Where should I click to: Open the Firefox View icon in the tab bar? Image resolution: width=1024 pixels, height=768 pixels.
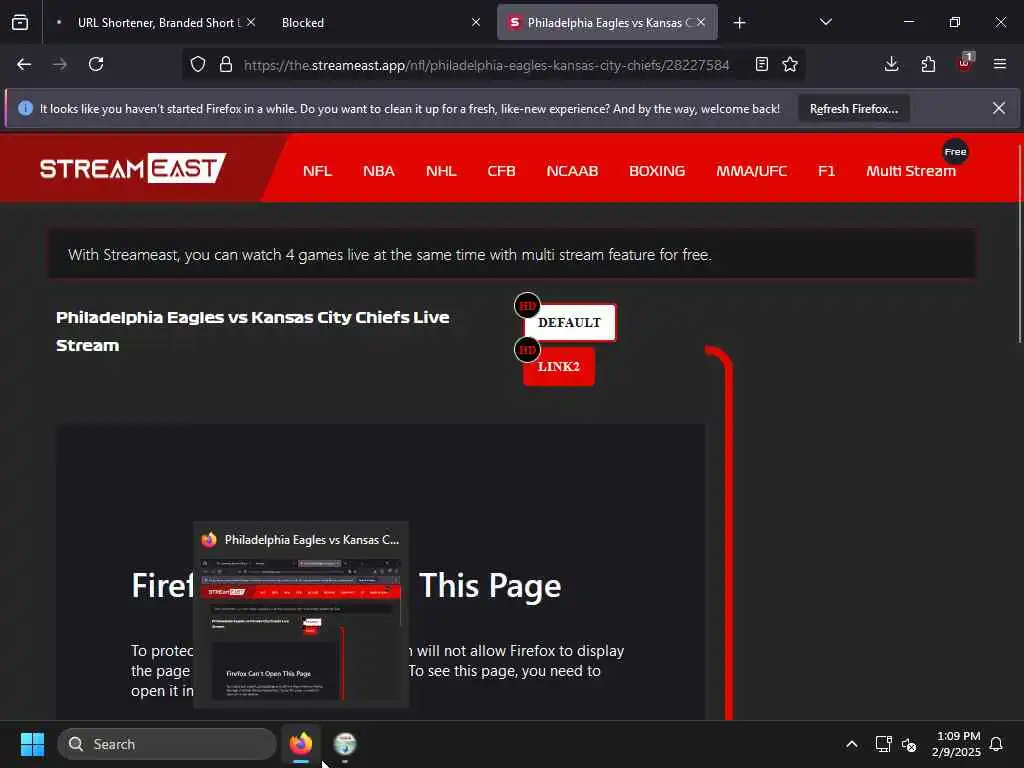[20, 22]
